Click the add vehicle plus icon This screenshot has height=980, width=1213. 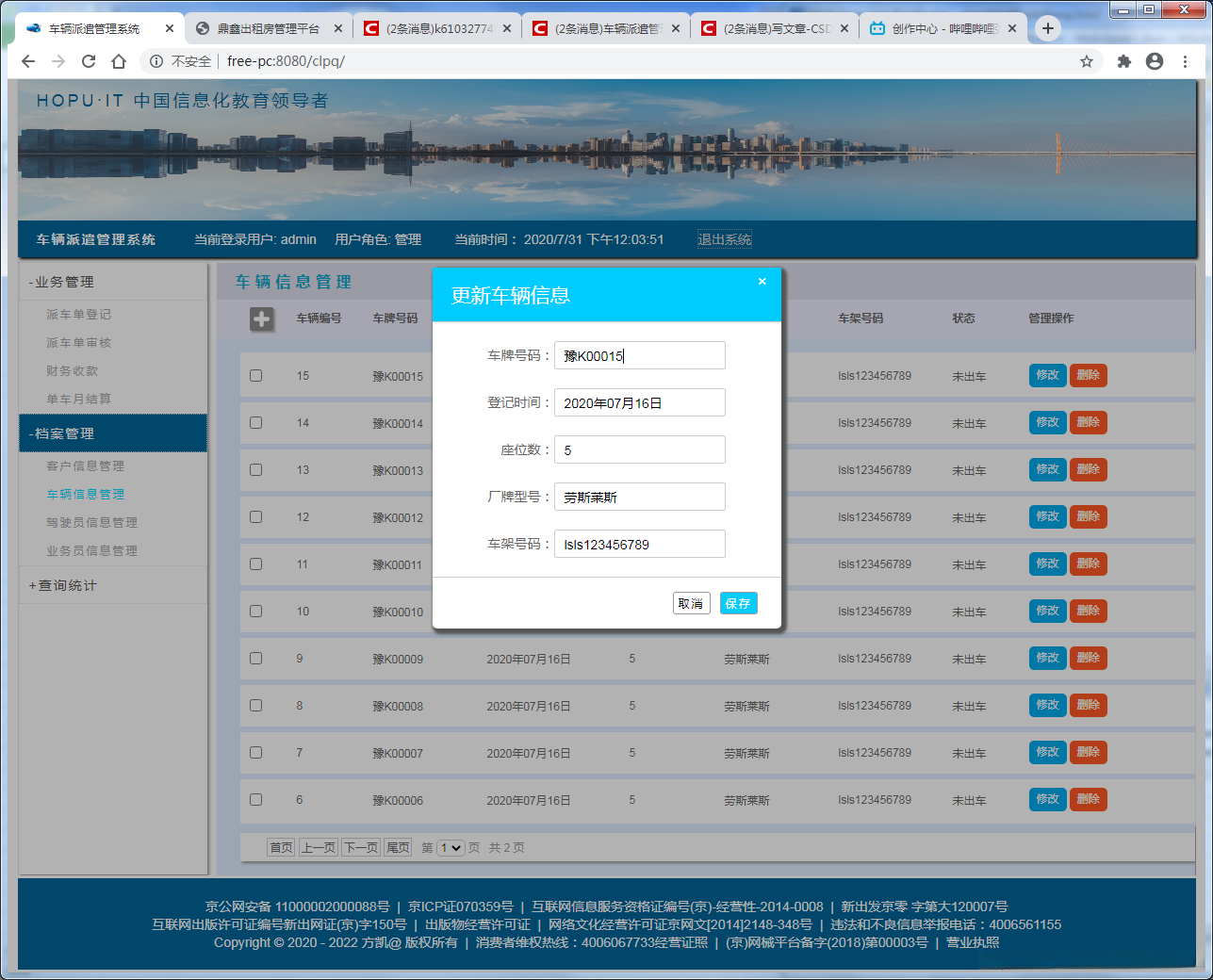(261, 319)
